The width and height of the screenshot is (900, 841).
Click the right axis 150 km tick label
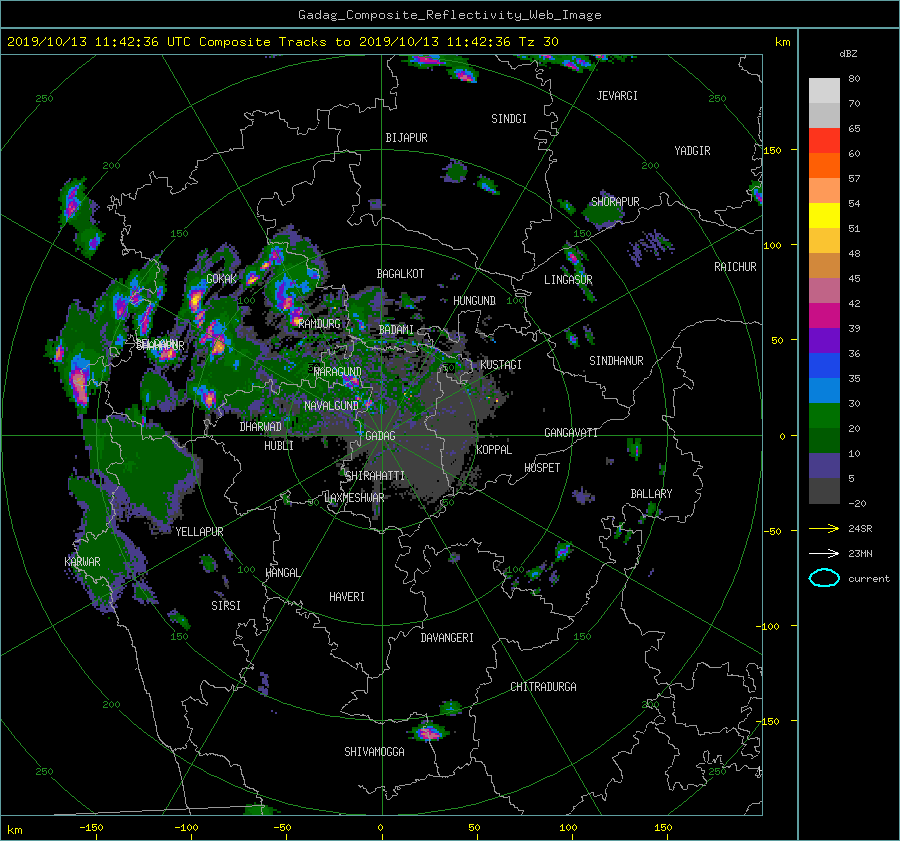tap(773, 150)
